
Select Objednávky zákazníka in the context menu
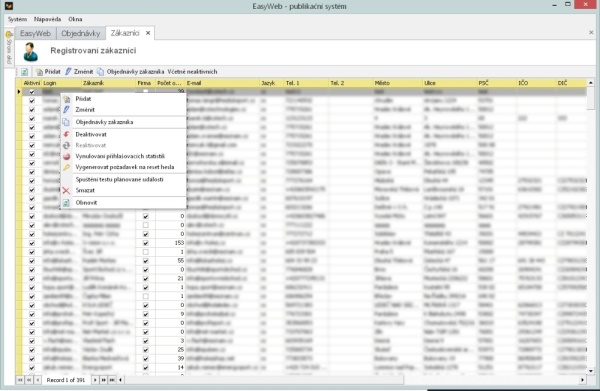[x=123, y=122]
